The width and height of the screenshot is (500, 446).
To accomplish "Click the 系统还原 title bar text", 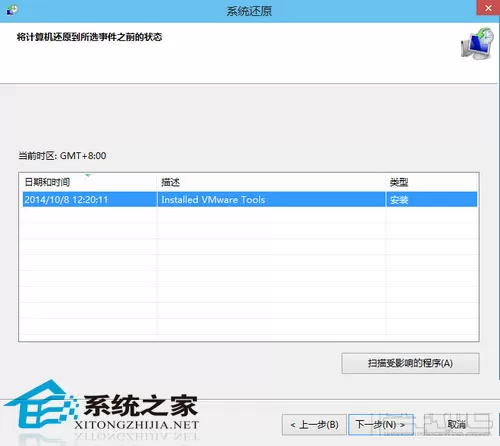I will pyautogui.click(x=249, y=11).
